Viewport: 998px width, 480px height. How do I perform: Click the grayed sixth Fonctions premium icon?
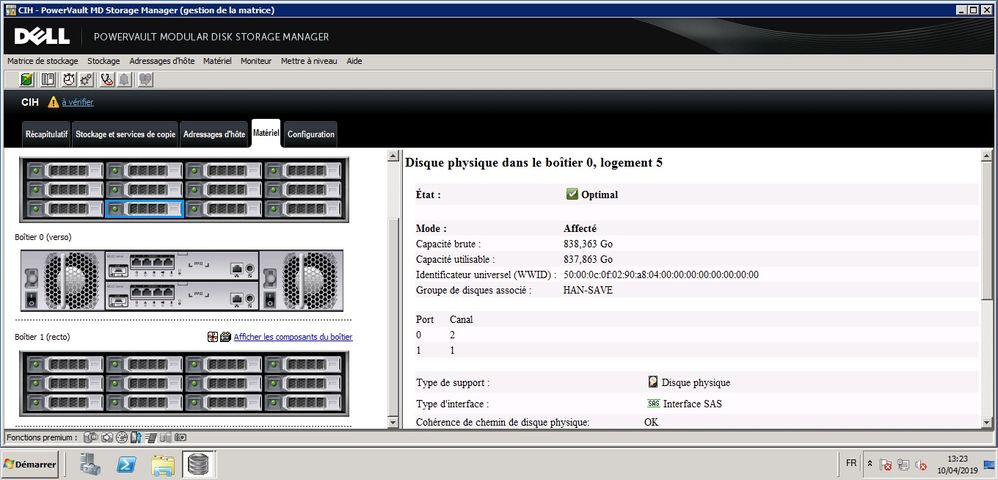click(165, 437)
